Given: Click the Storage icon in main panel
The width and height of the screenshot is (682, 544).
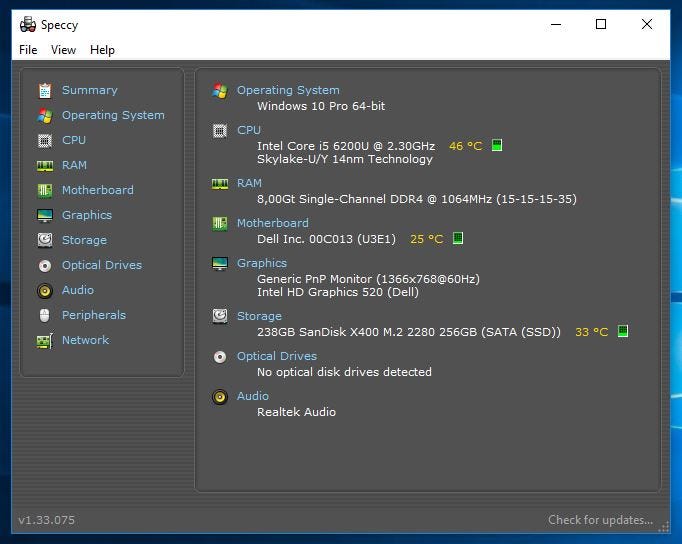Looking at the screenshot, I should pyautogui.click(x=220, y=316).
